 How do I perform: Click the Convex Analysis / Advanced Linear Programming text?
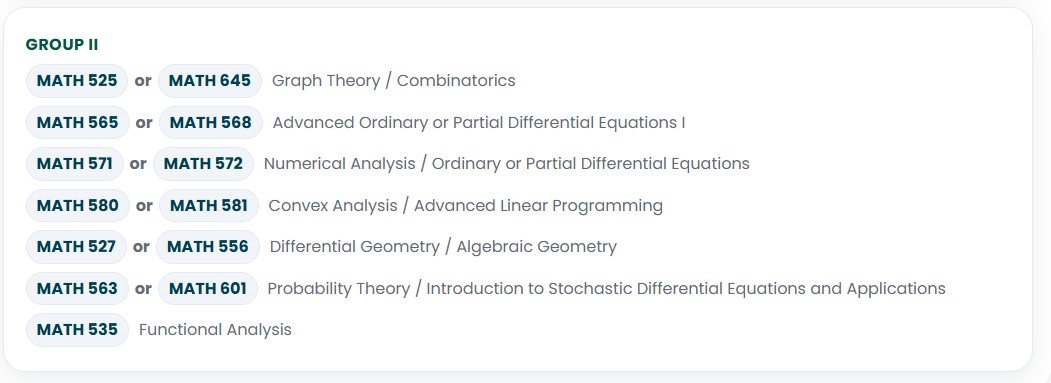point(465,206)
